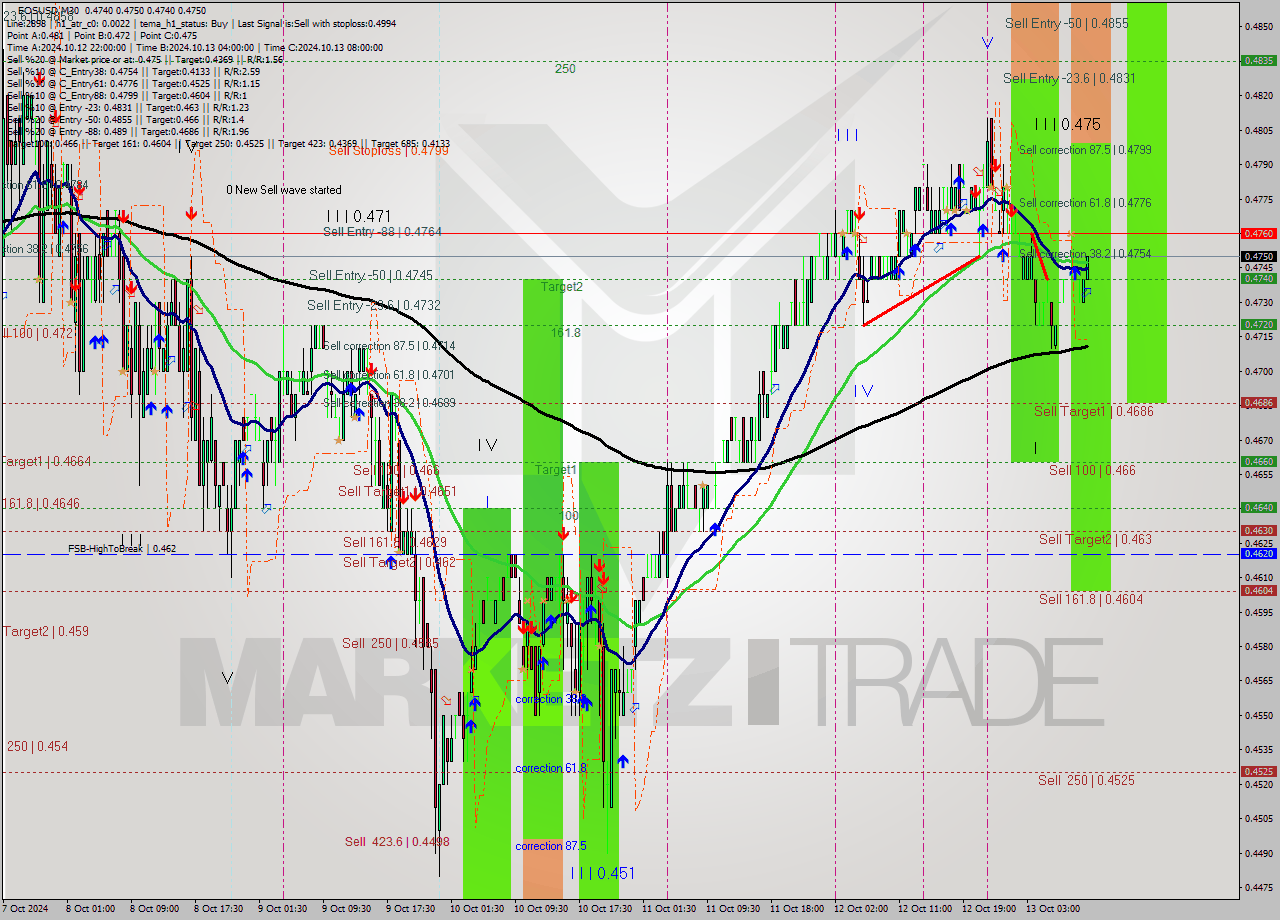
Task: Select the 'FSB-HighToBreak | 0.462' line label
Action: [x=122, y=549]
